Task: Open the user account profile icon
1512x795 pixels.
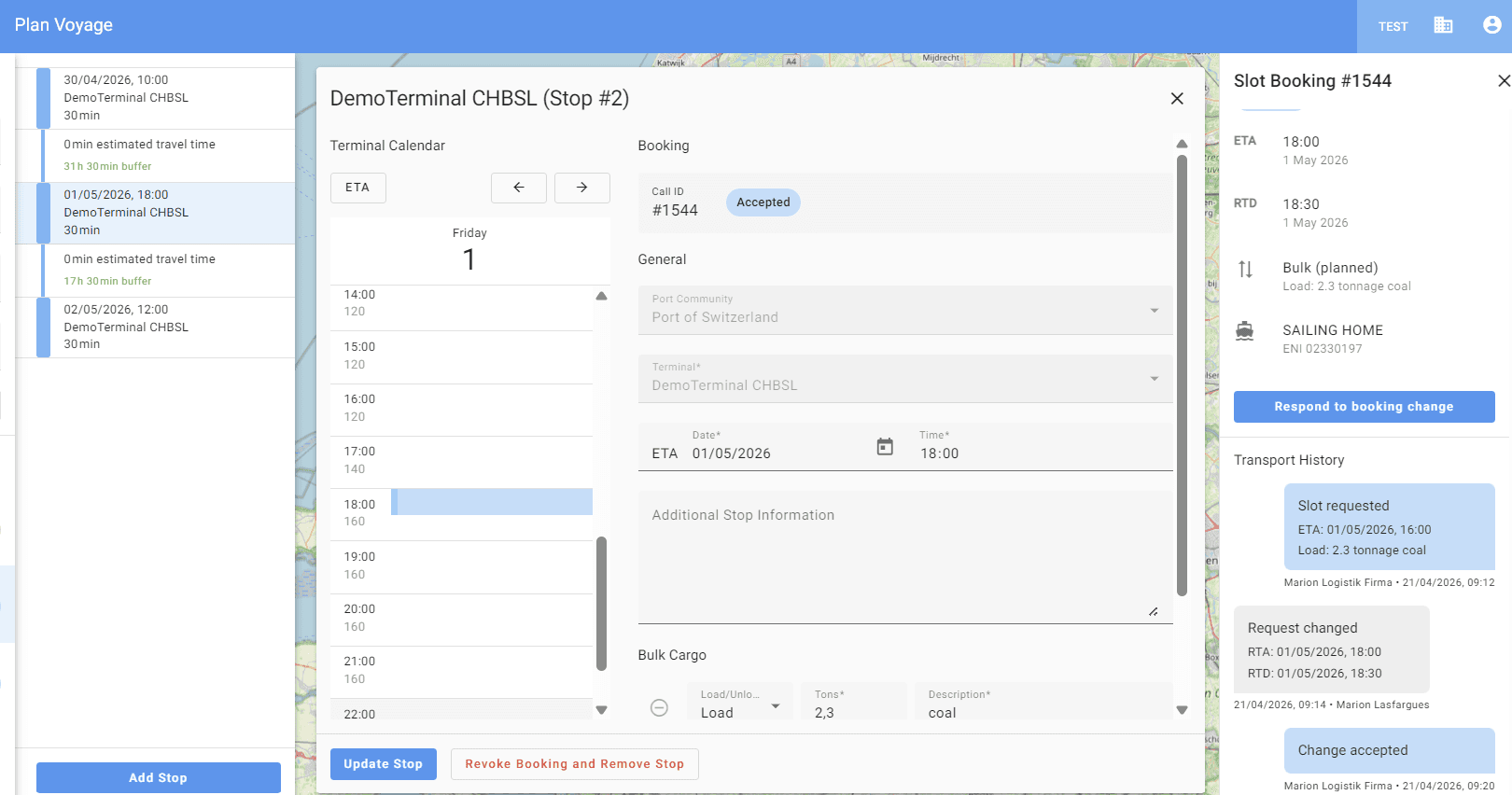Action: tap(1491, 25)
